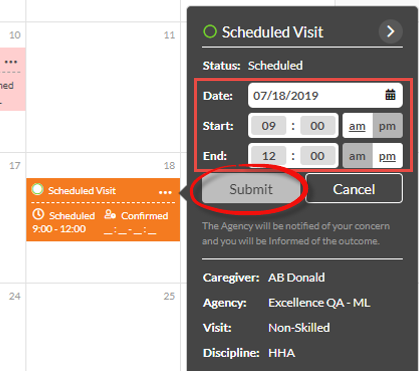Click the Date input showing 07/18/2019
The height and width of the screenshot is (371, 419).
pyautogui.click(x=325, y=95)
